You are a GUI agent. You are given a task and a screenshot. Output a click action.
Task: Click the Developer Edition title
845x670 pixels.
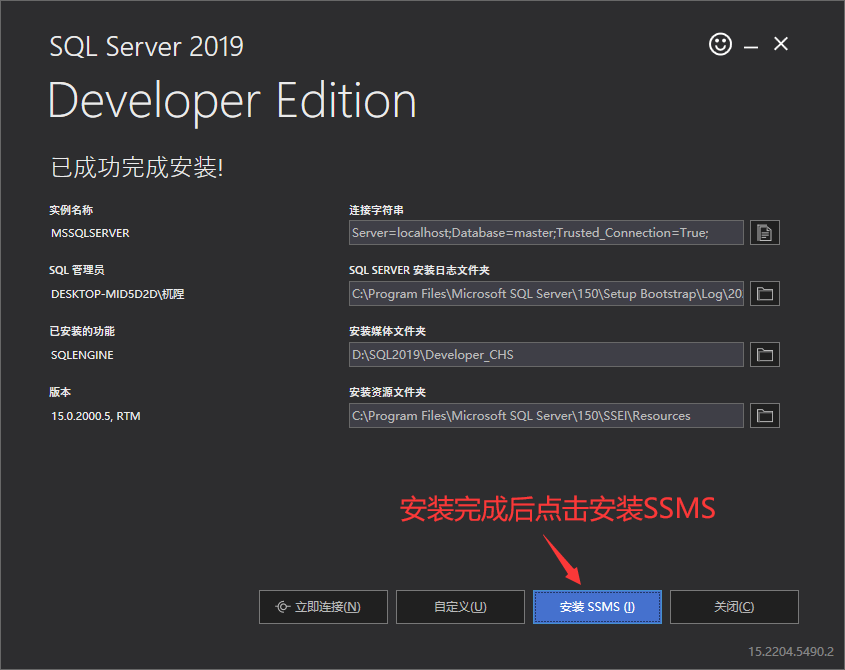pyautogui.click(x=232, y=101)
